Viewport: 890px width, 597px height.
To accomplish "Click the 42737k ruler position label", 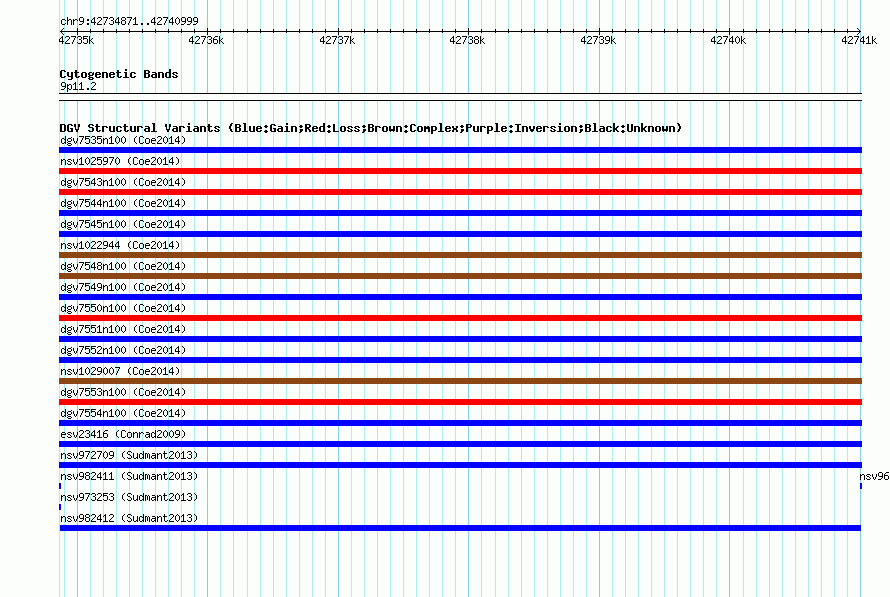I will (337, 40).
